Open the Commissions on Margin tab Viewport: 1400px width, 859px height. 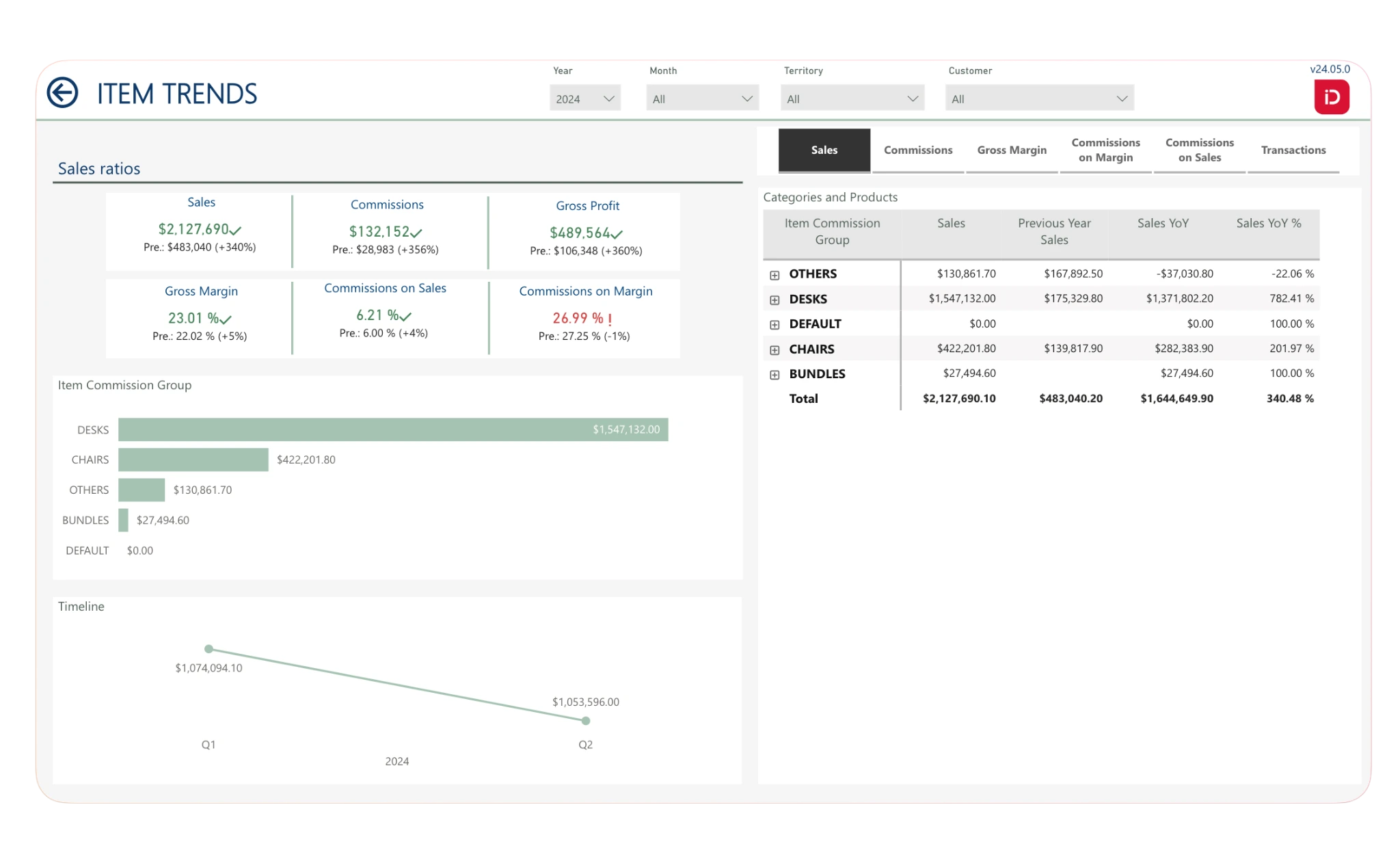[x=1105, y=150]
